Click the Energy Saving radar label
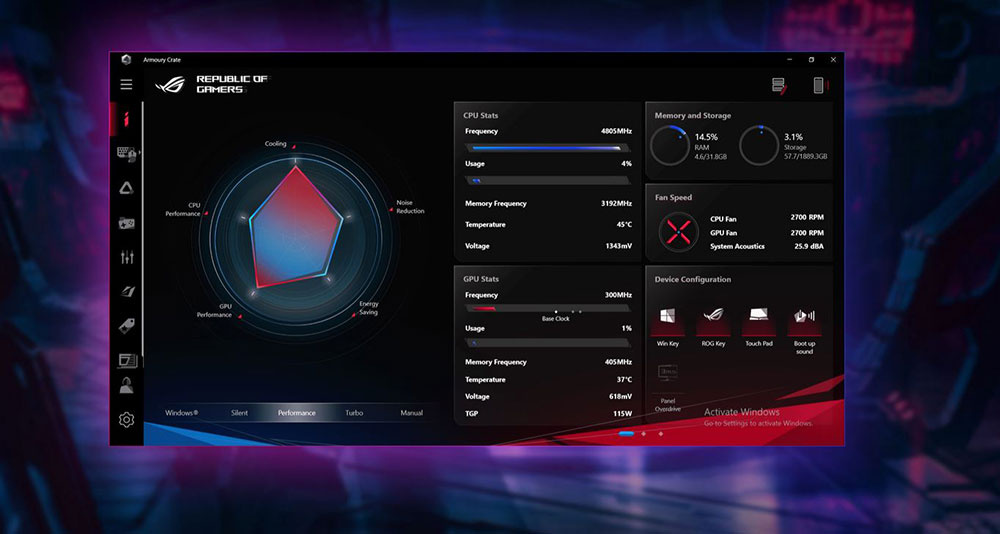 tap(369, 308)
